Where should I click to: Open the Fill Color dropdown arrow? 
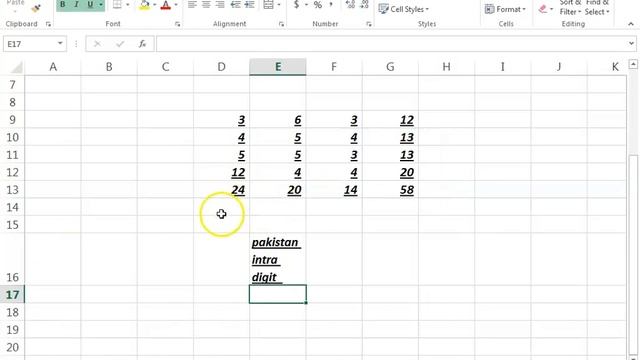click(154, 5)
